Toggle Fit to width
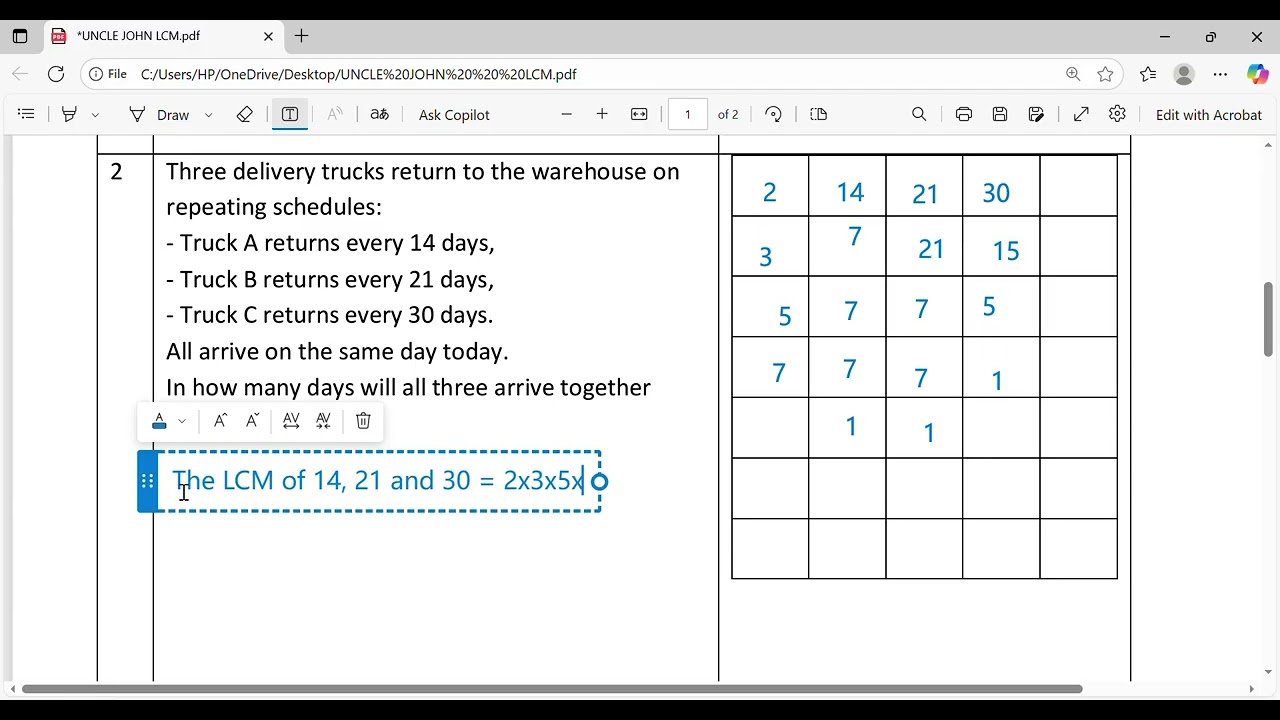The width and height of the screenshot is (1280, 720). click(640, 115)
